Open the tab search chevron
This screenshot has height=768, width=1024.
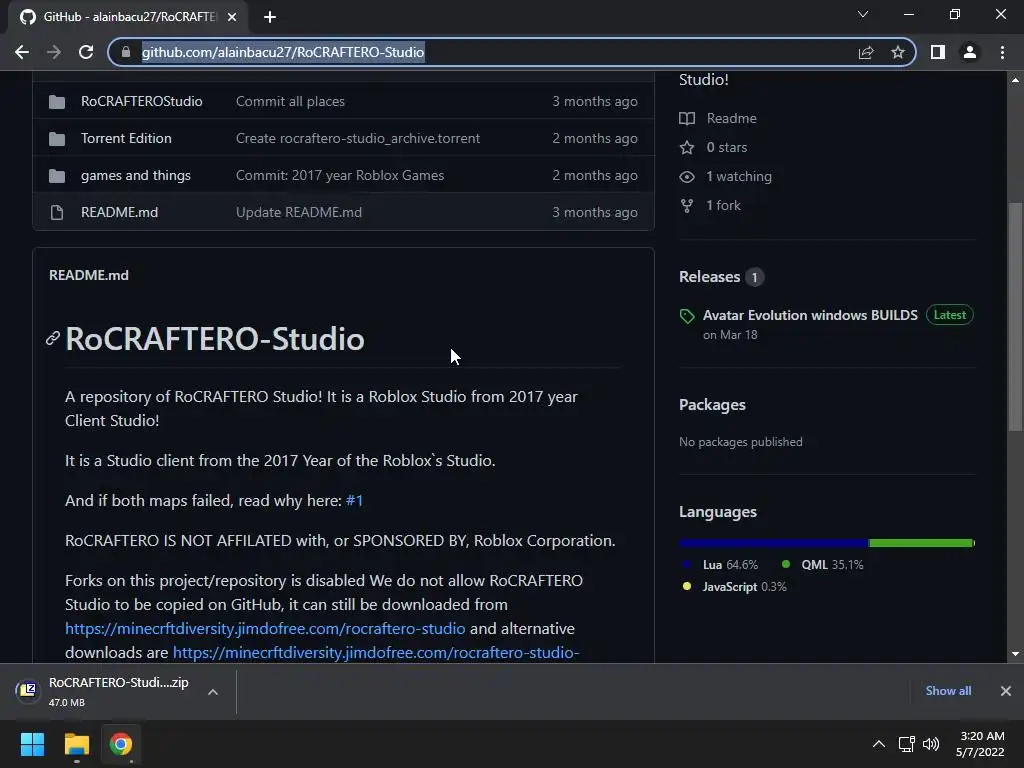tap(863, 14)
